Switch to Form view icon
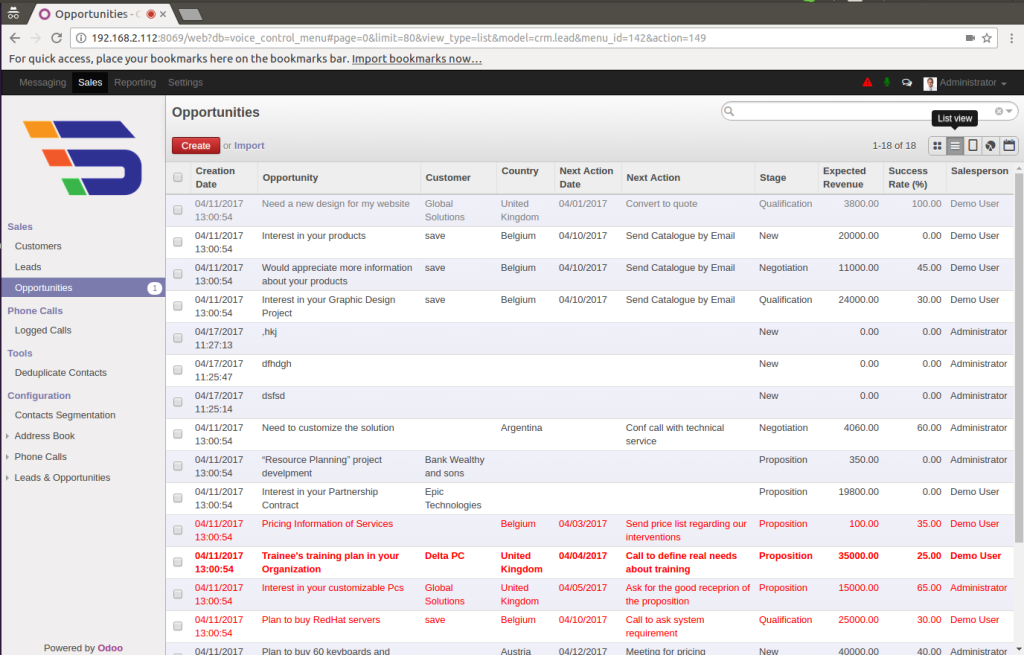 (973, 146)
